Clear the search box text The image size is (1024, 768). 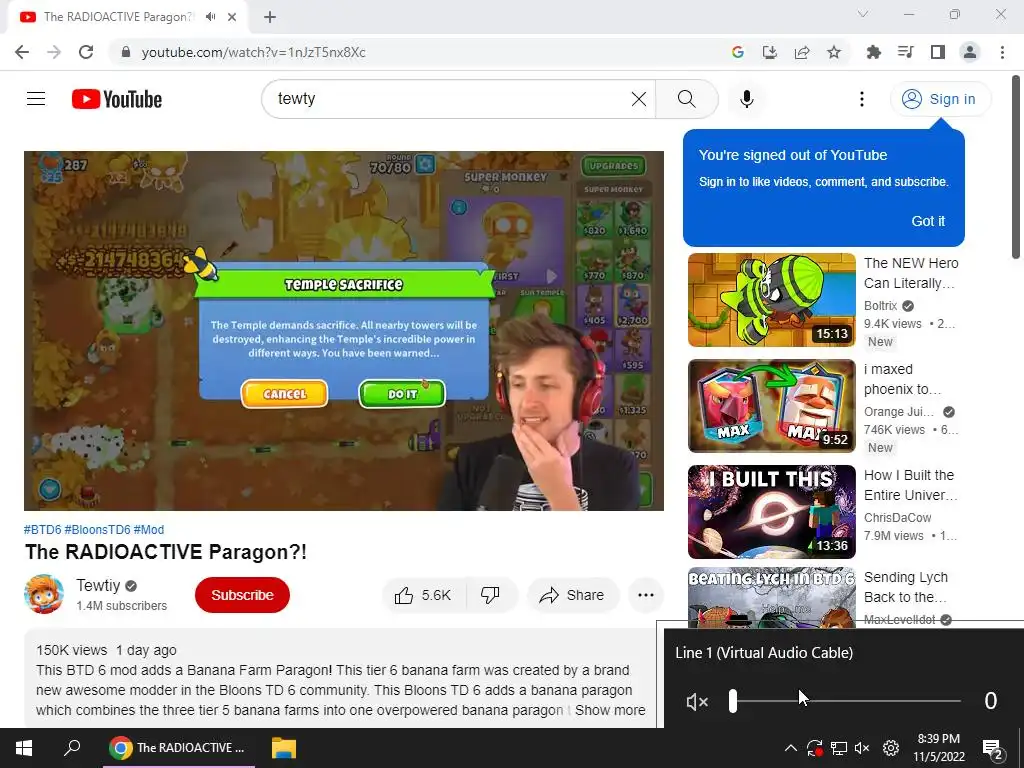[x=639, y=99]
